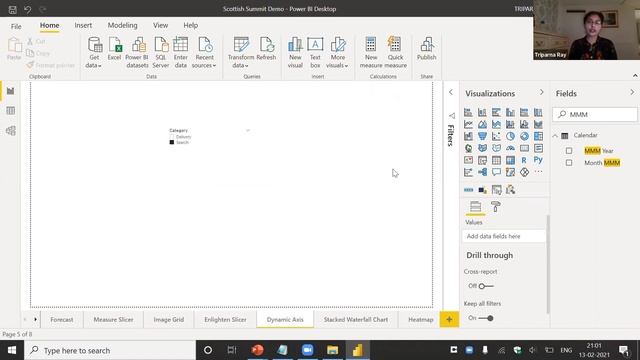Toggle Cross-report drill through switch
The width and height of the screenshot is (640, 360).
tap(486, 286)
